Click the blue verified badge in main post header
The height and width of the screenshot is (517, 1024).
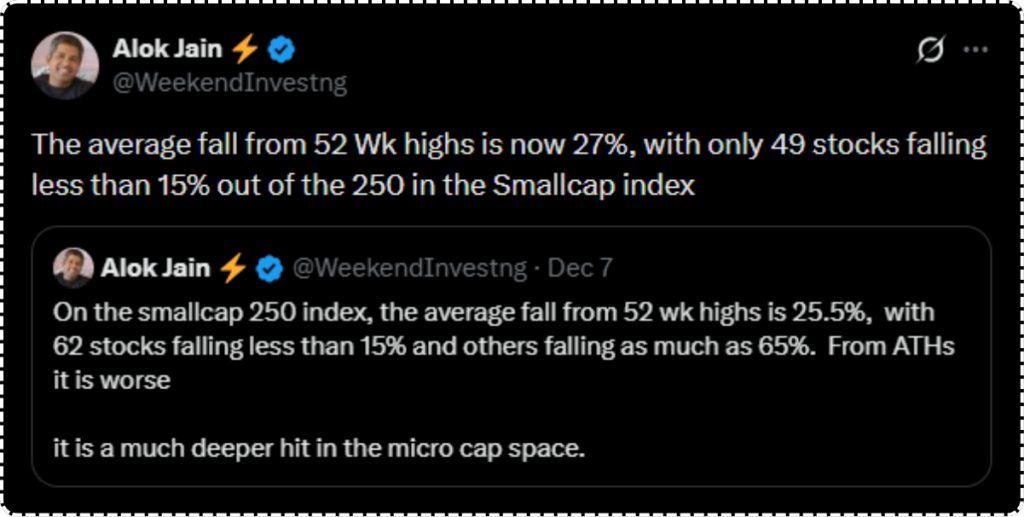pyautogui.click(x=279, y=50)
